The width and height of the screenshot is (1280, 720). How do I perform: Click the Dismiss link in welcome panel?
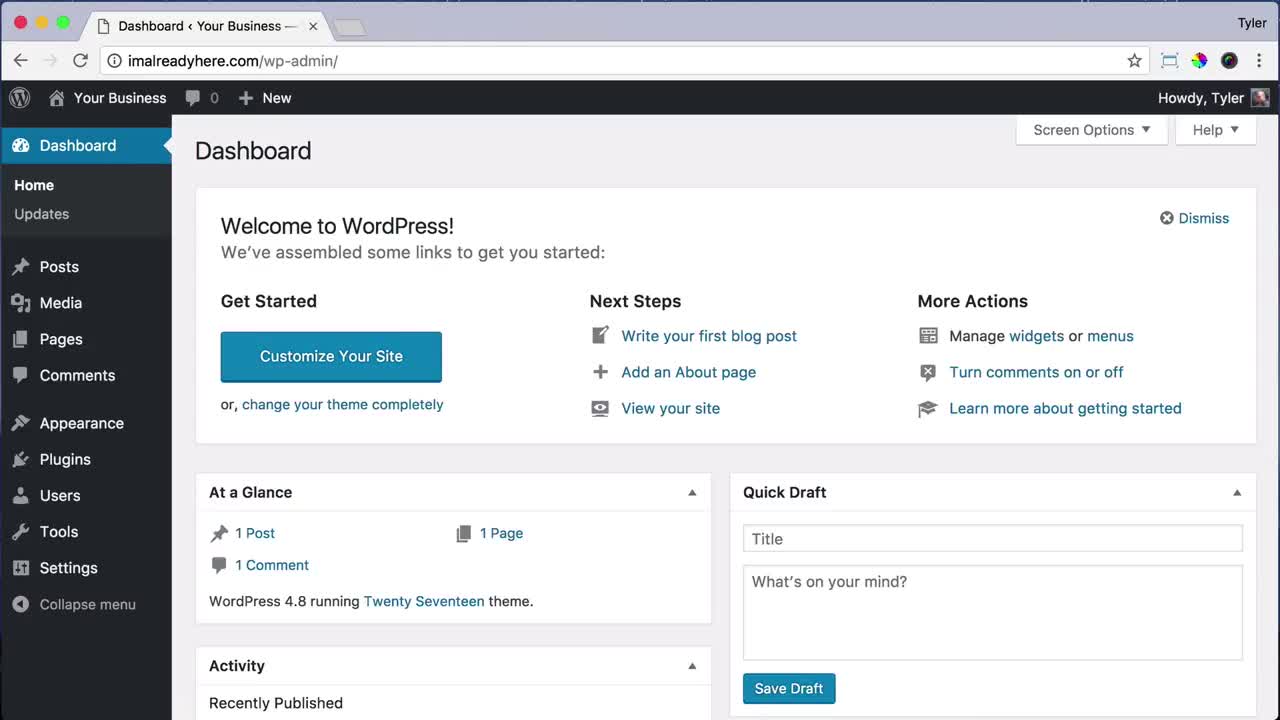coord(1204,218)
